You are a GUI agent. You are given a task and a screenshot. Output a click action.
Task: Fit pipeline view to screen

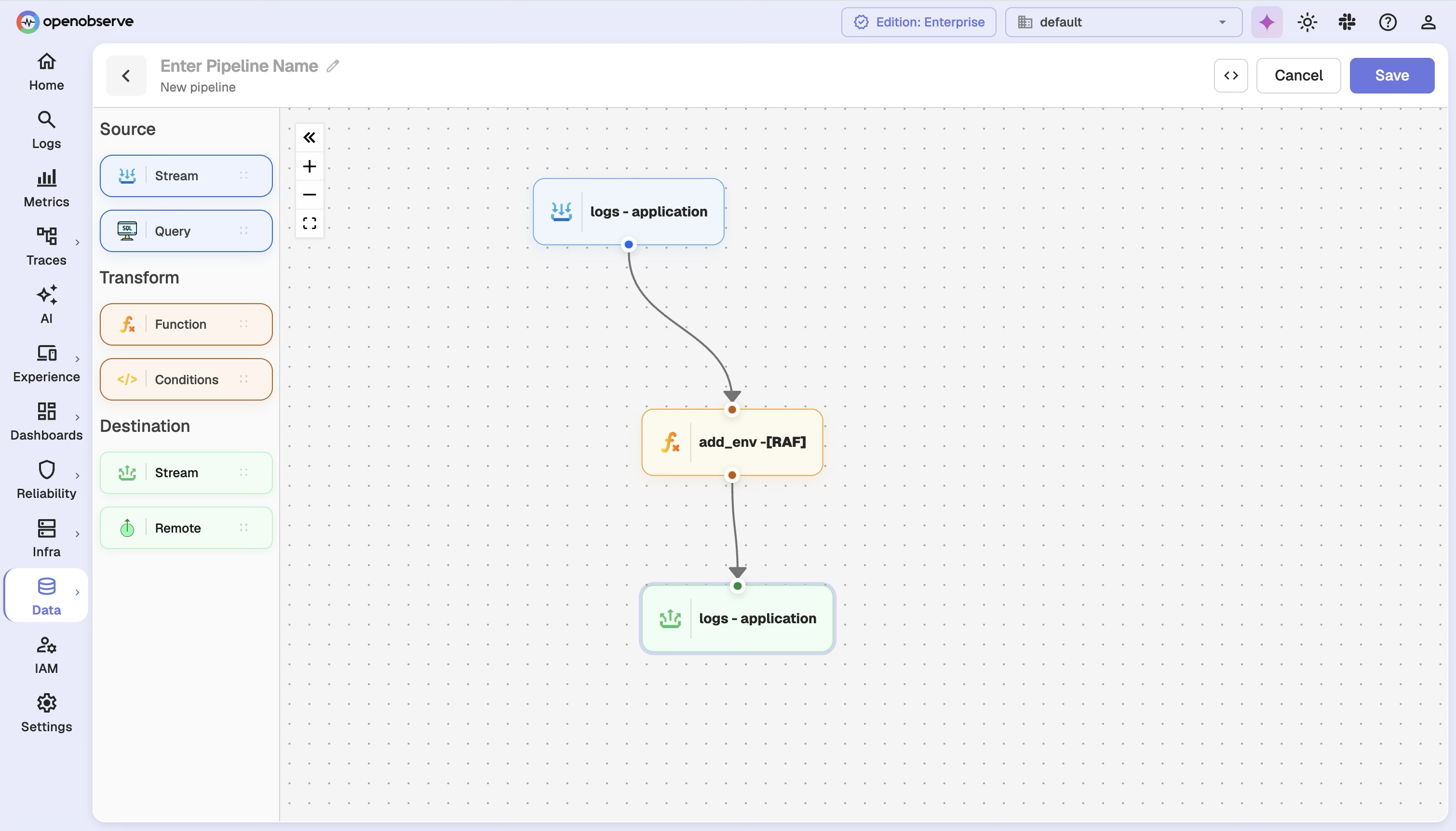coord(310,223)
